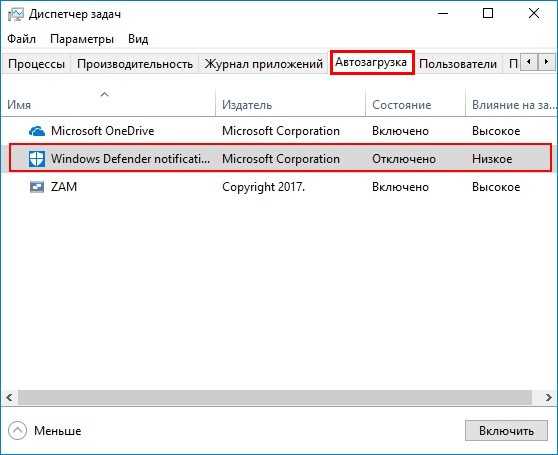Click the Microsoft OneDrive cloud icon

coord(37,131)
